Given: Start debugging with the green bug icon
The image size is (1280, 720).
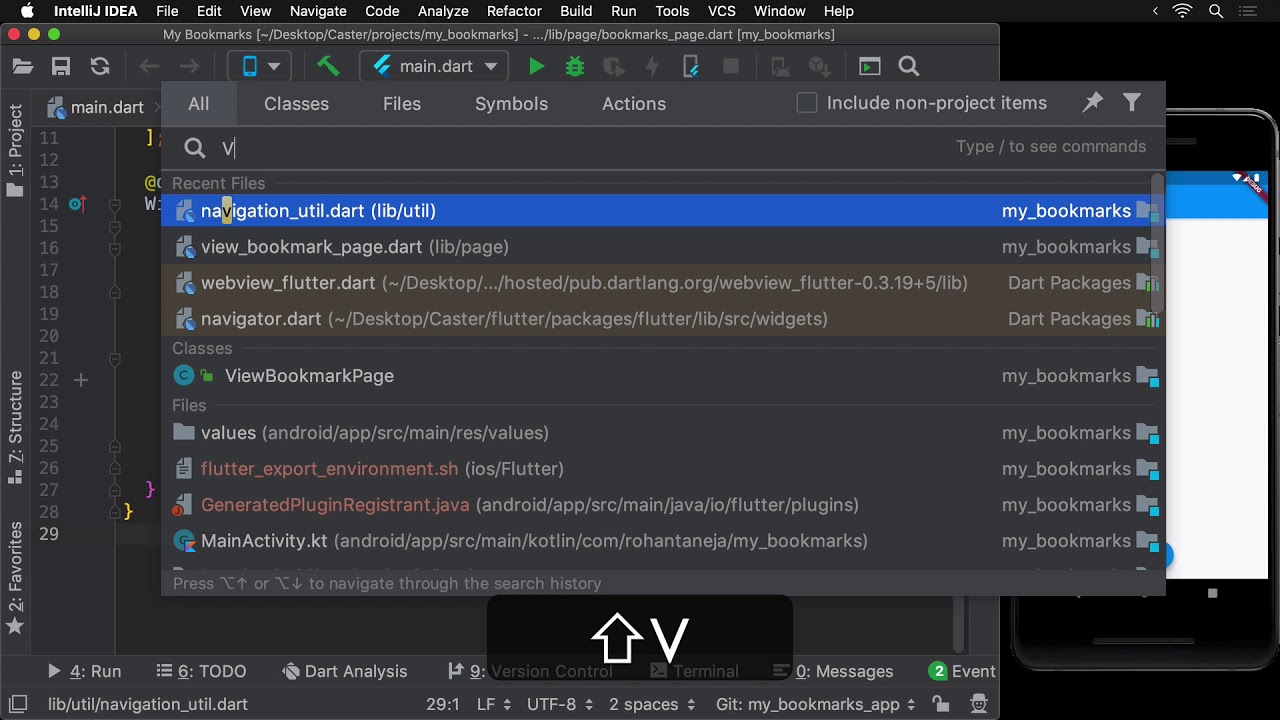Looking at the screenshot, I should point(575,67).
